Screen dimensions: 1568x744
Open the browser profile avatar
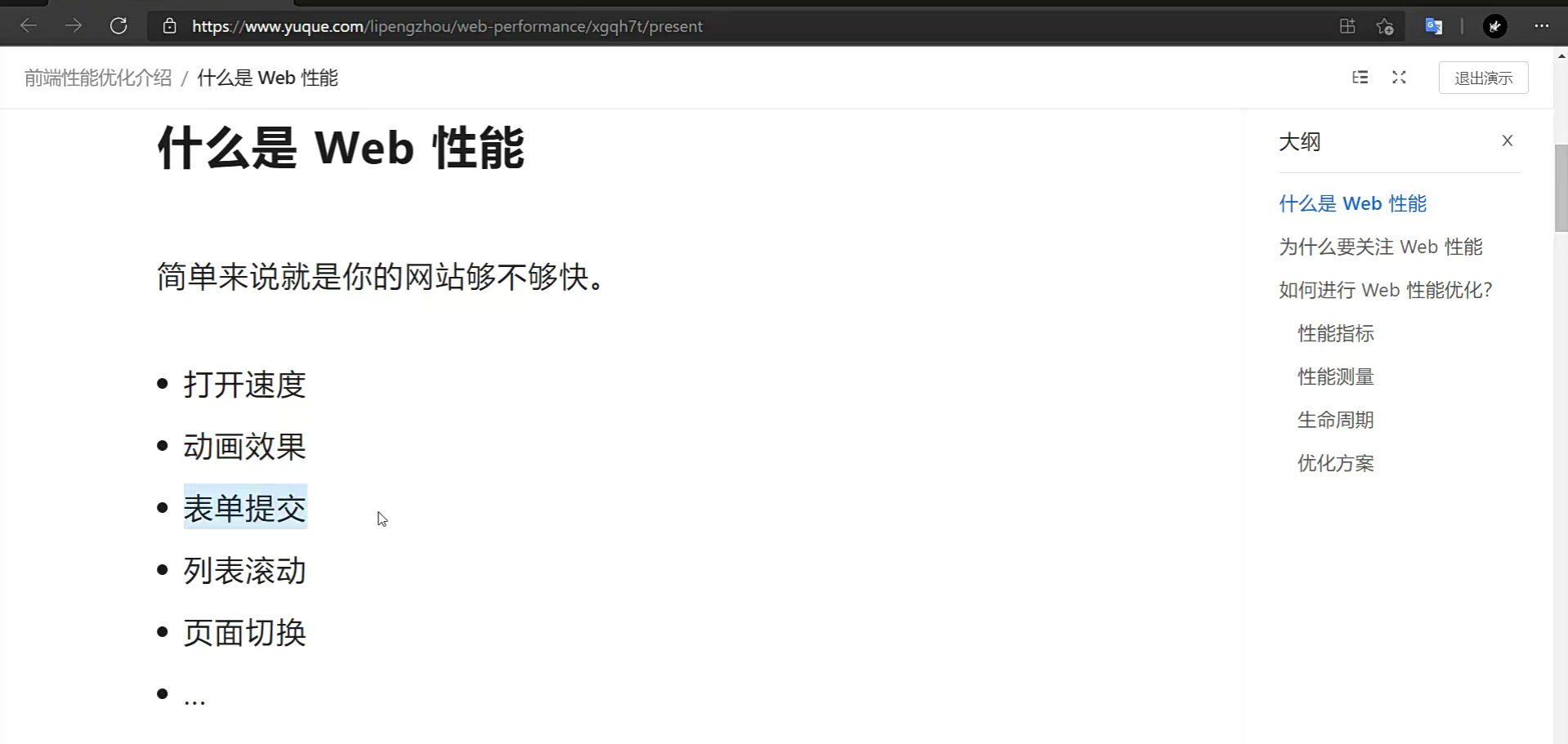pyautogui.click(x=1494, y=26)
